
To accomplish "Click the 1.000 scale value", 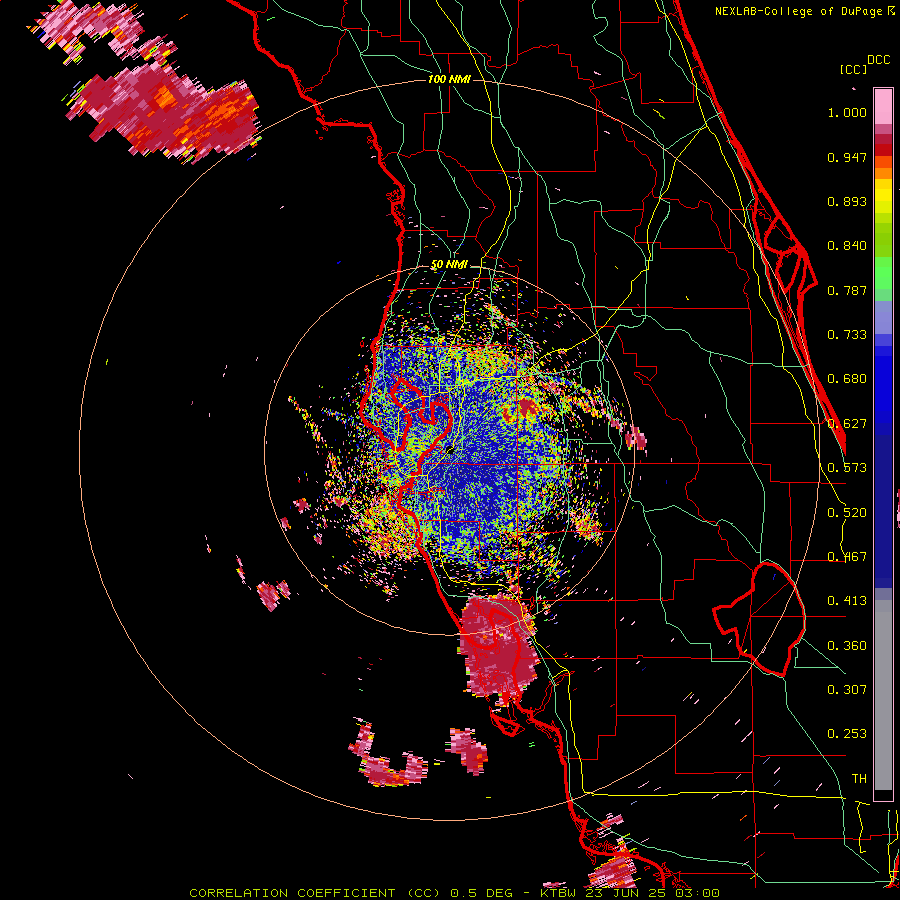I will pos(847,112).
